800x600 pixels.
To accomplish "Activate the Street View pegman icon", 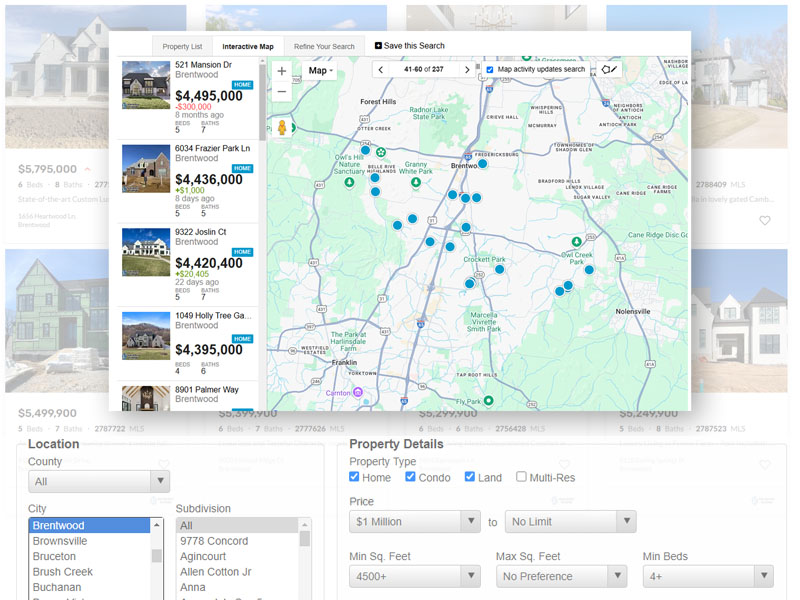I will (282, 127).
